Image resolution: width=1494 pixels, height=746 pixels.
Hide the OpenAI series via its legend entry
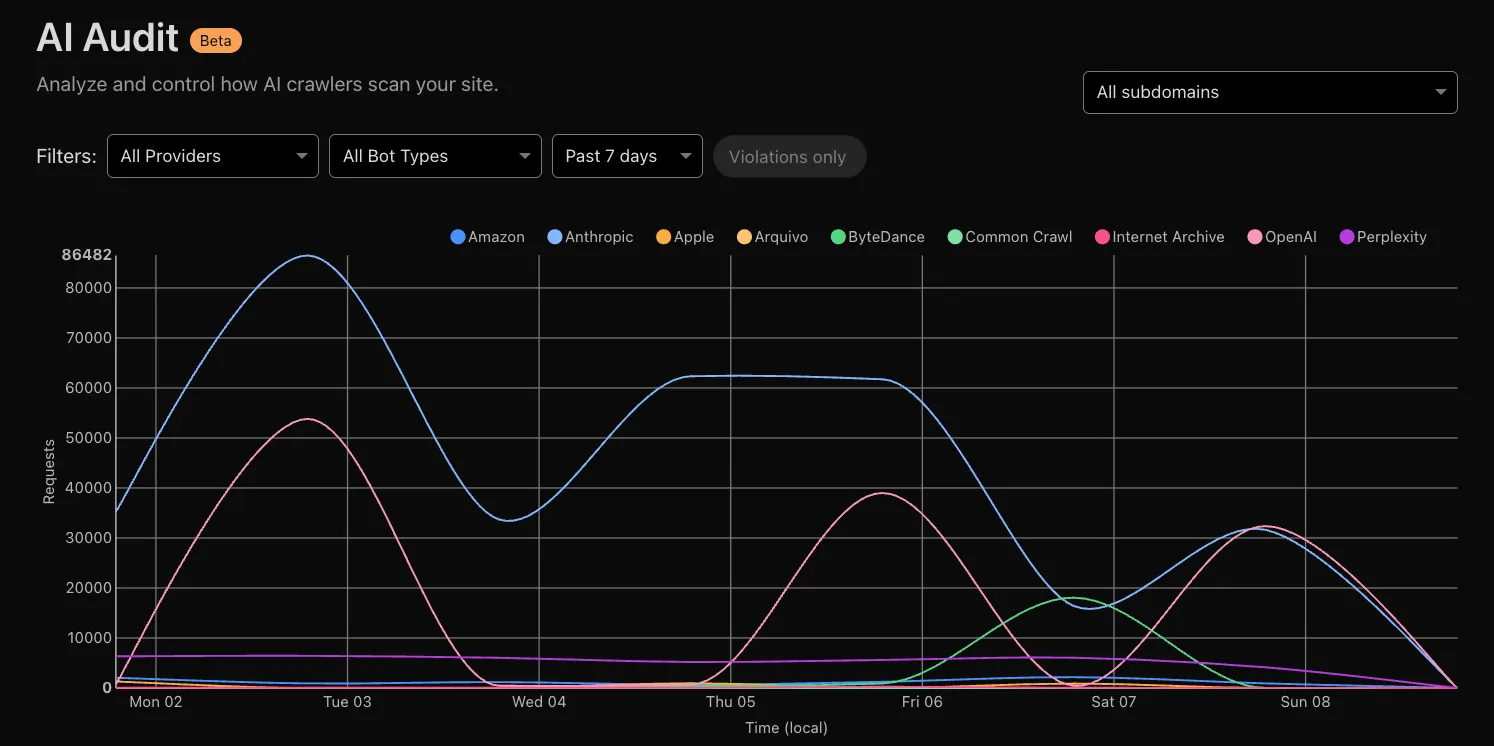pos(1283,236)
